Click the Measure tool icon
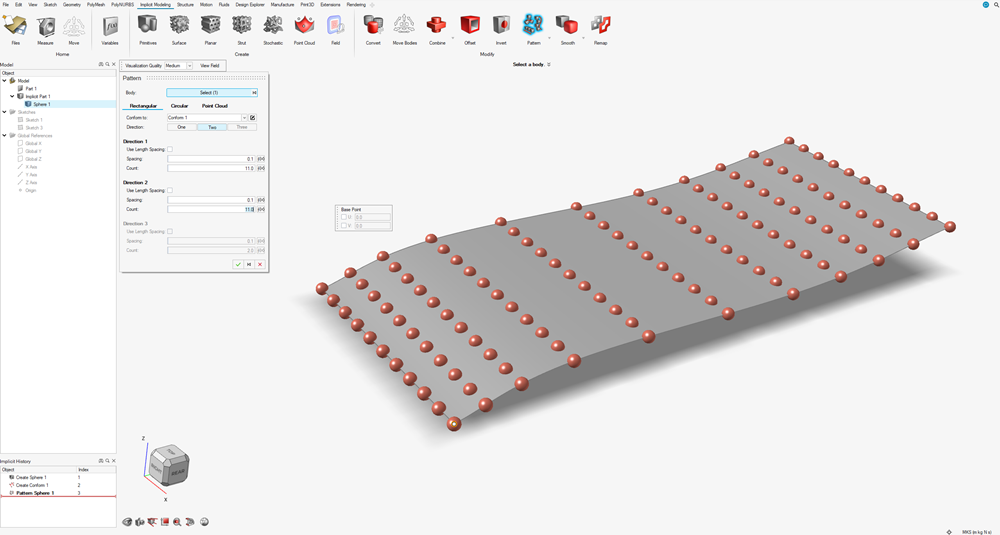 click(45, 27)
